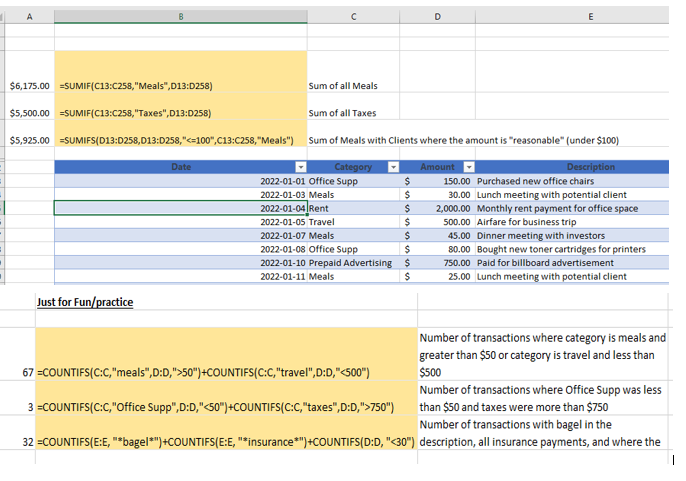Image resolution: width=686 pixels, height=481 pixels.
Task: Select column C header
Action: 354,17
